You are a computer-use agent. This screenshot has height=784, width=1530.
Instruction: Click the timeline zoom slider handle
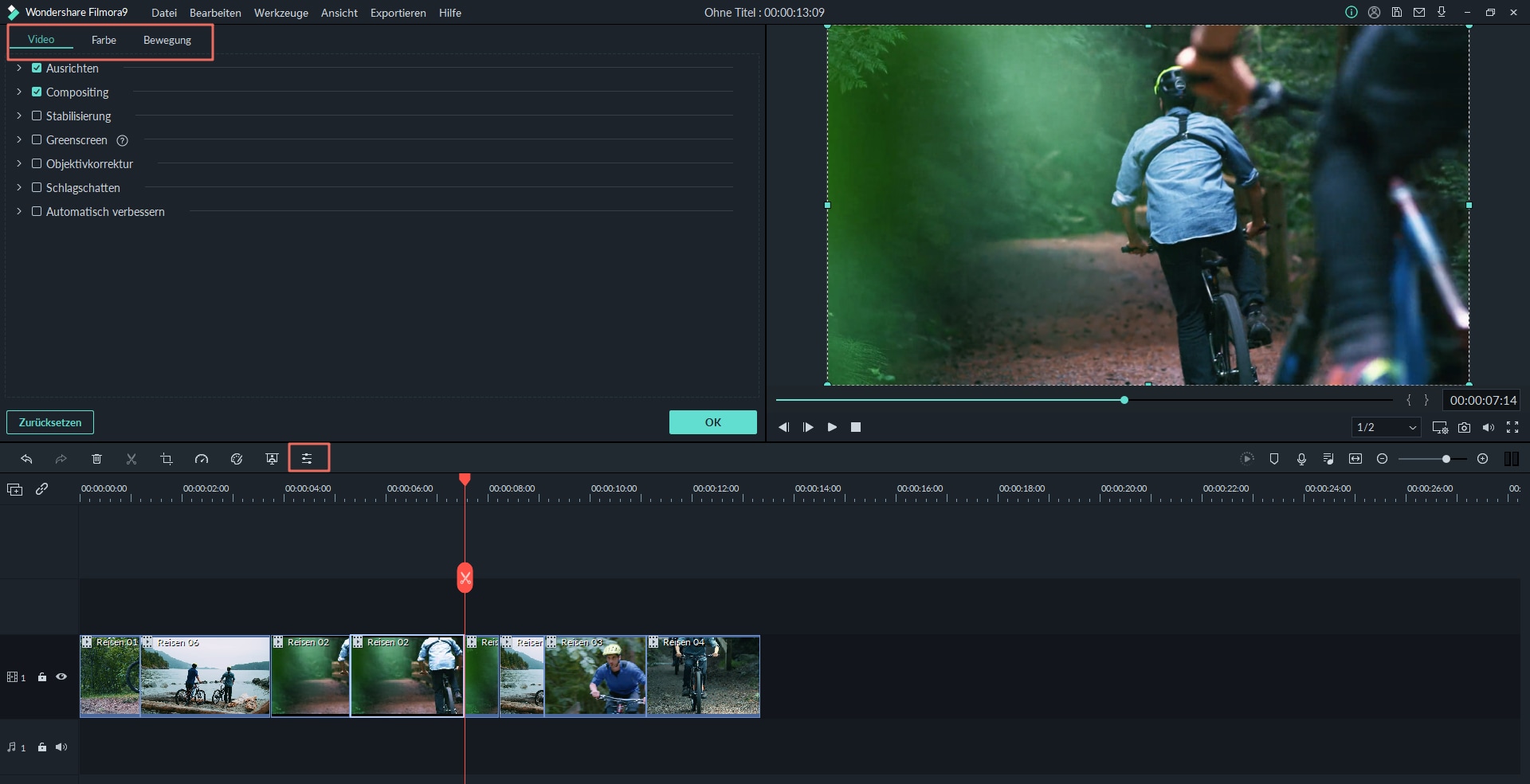click(1446, 460)
